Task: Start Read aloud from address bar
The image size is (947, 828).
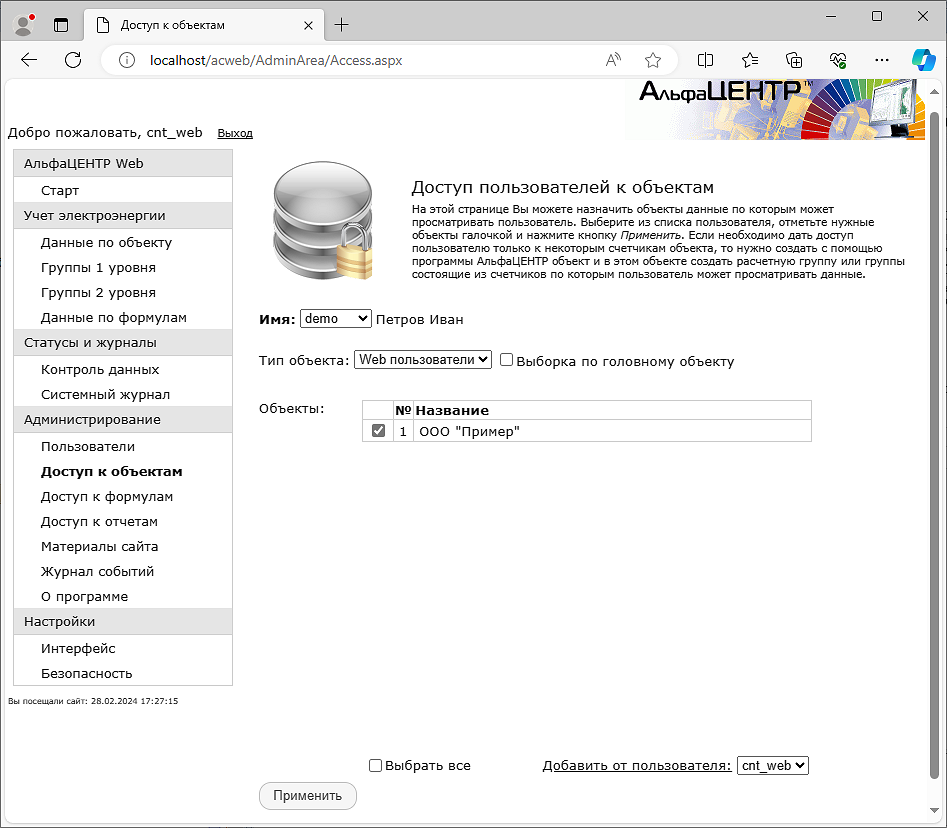Action: coord(613,60)
